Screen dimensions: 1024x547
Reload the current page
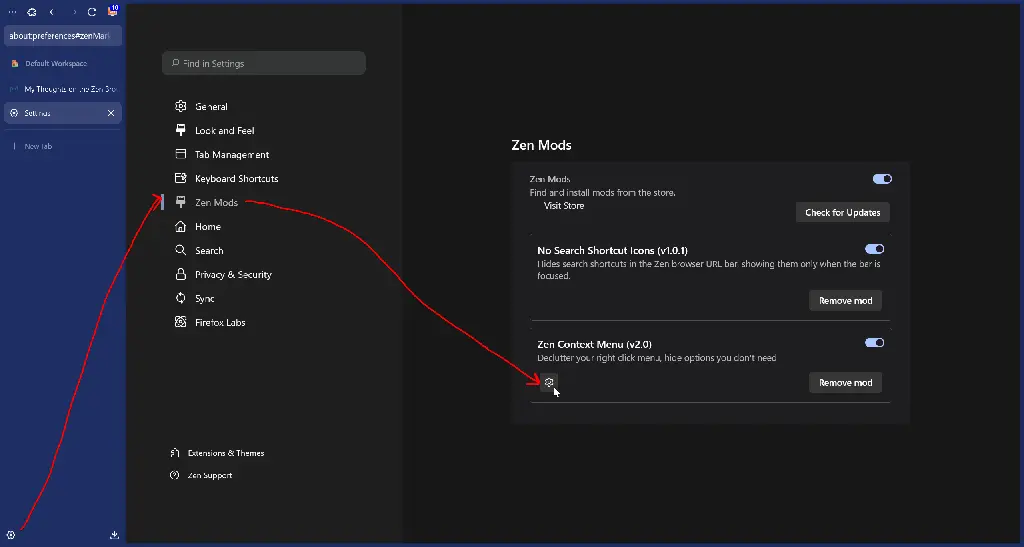(x=92, y=12)
